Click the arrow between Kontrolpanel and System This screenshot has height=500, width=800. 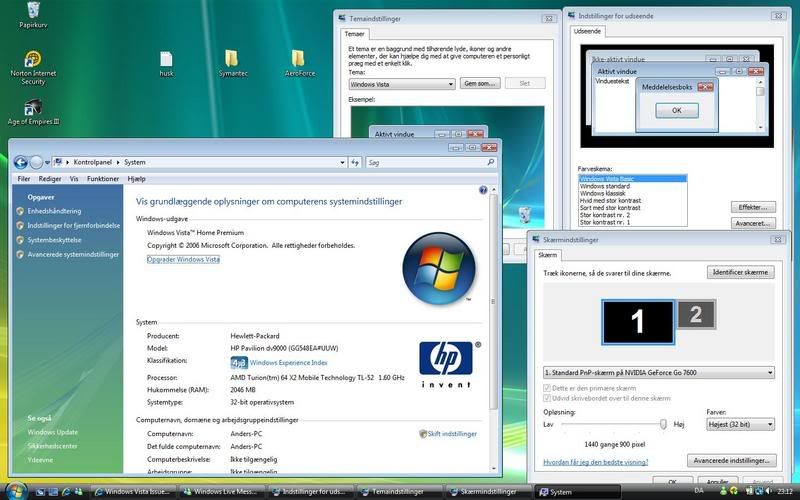tap(118, 162)
